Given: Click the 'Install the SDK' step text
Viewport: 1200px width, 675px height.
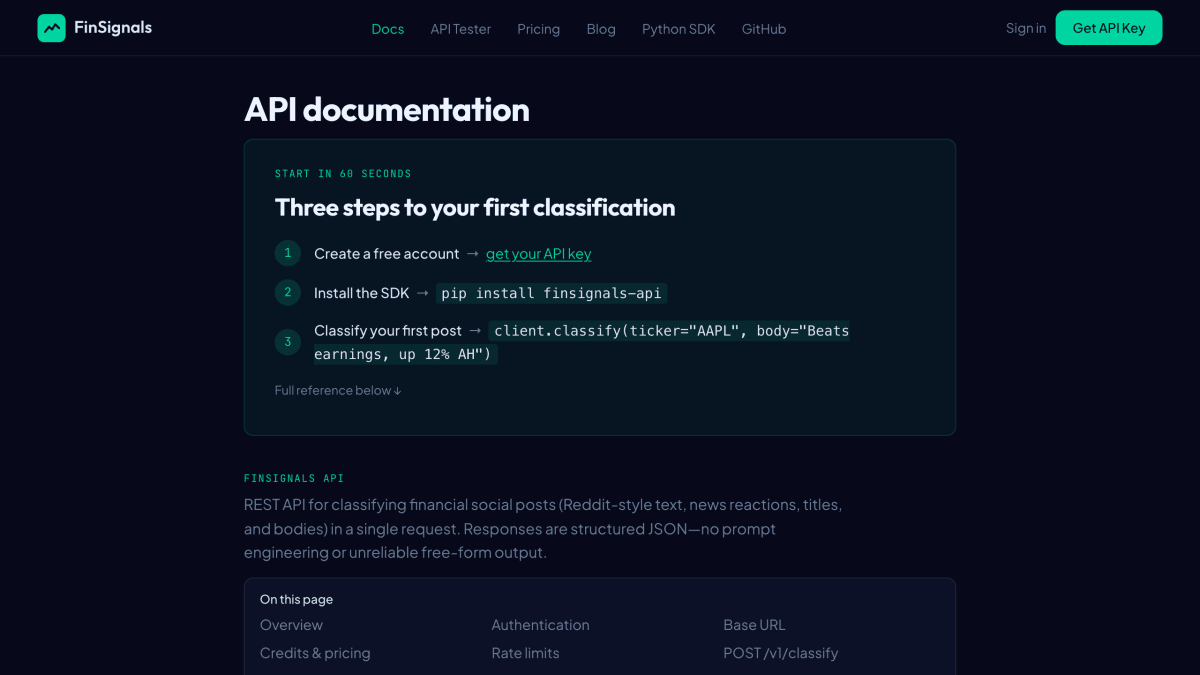Looking at the screenshot, I should [x=362, y=293].
